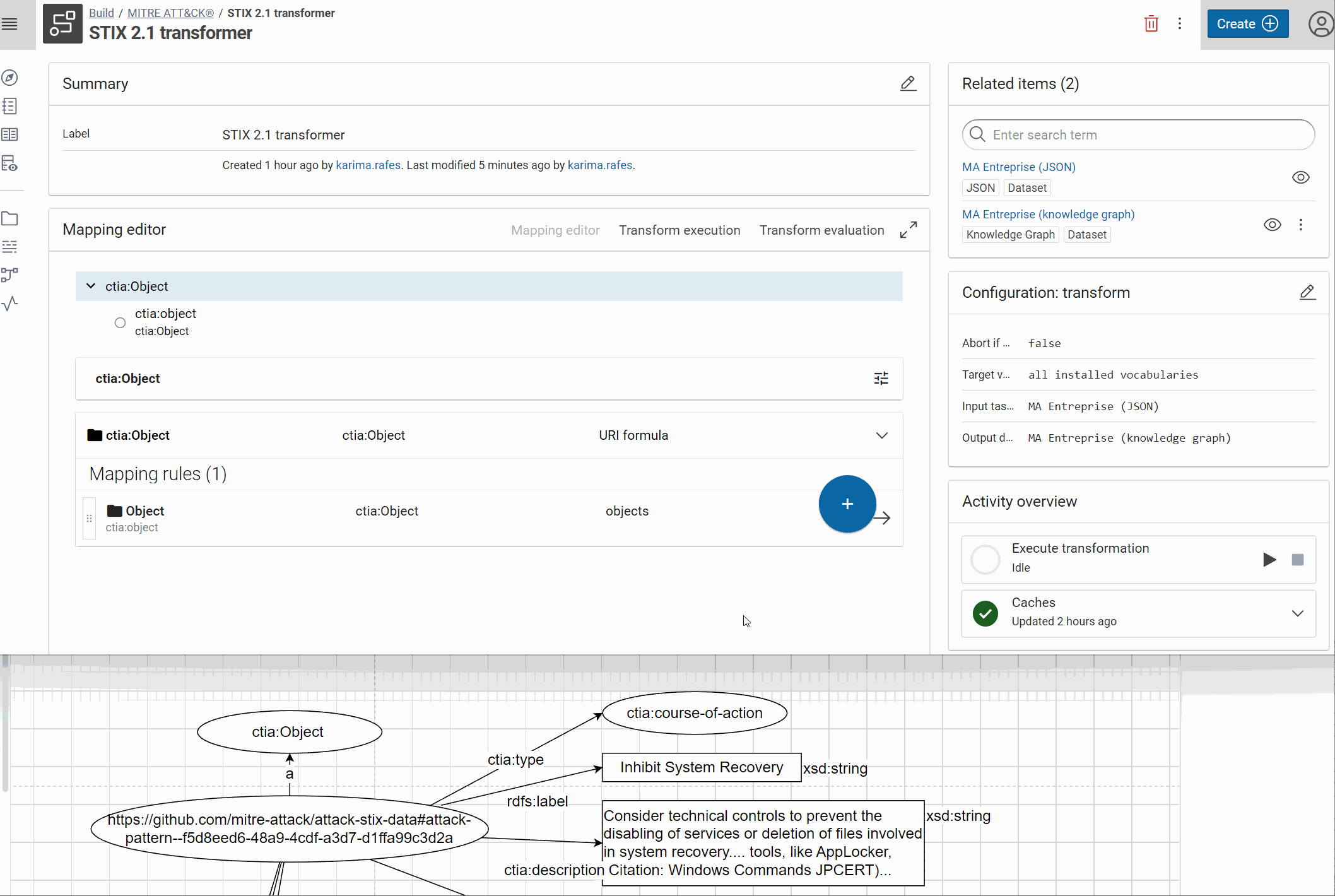
Task: Click the Create button
Action: [x=1247, y=24]
